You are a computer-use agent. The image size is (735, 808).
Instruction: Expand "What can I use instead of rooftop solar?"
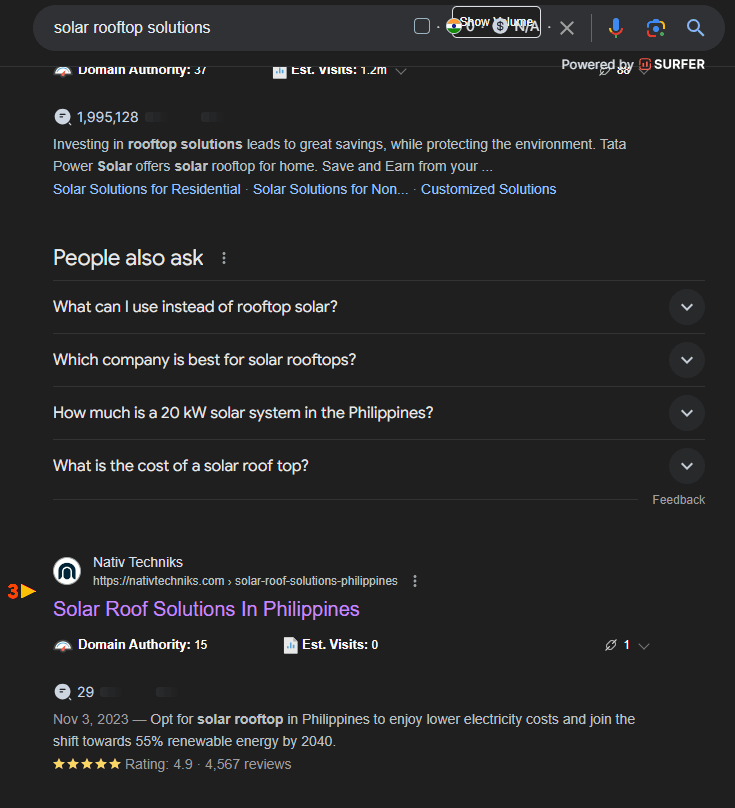[686, 307]
